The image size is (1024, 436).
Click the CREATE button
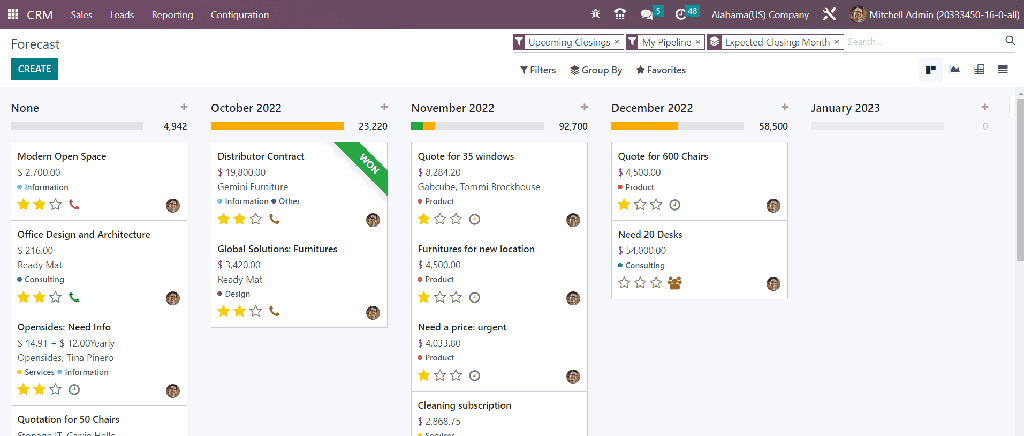point(35,69)
